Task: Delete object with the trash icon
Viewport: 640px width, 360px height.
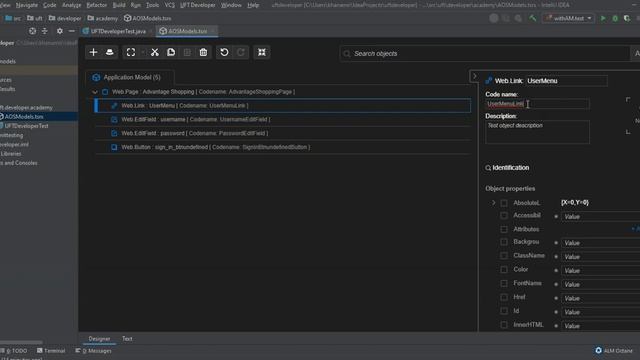Action: [203, 52]
